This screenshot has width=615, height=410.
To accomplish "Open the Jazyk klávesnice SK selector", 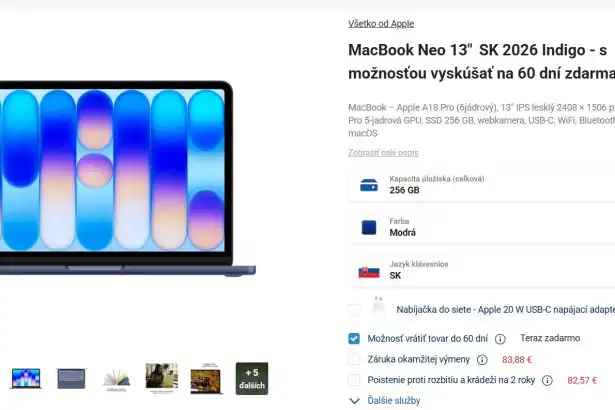I will point(481,271).
